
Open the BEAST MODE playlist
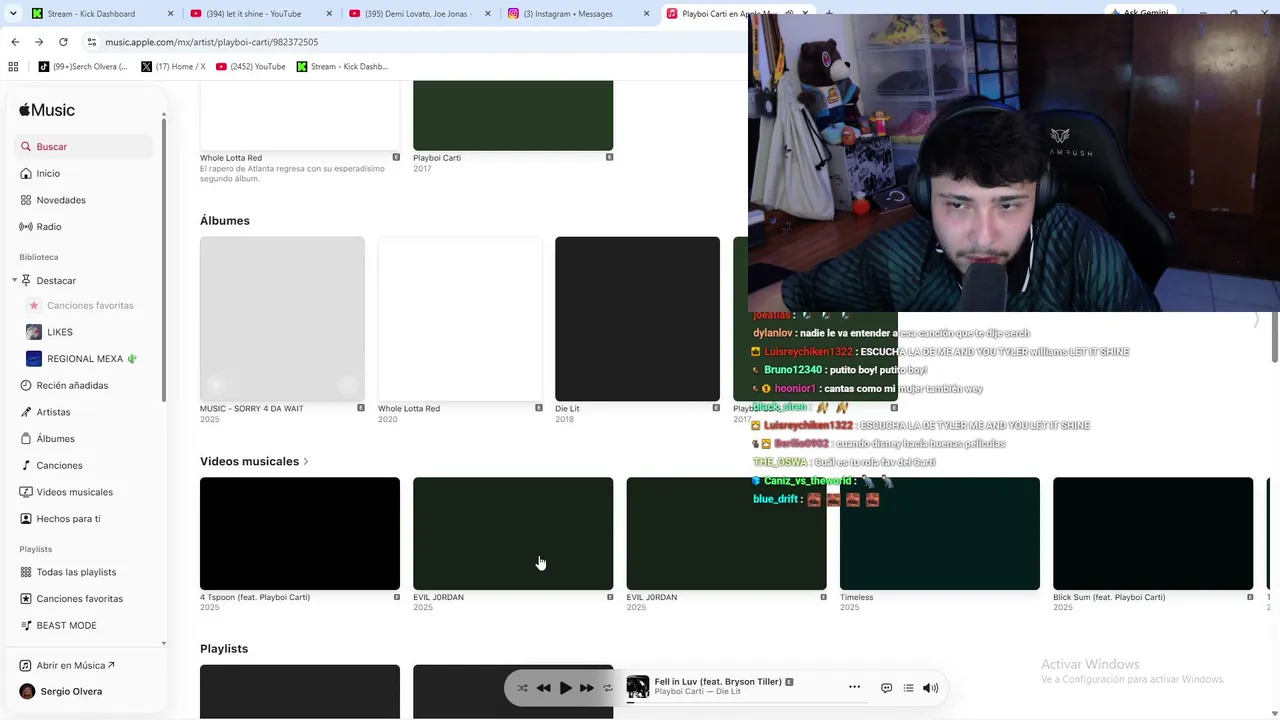67,626
